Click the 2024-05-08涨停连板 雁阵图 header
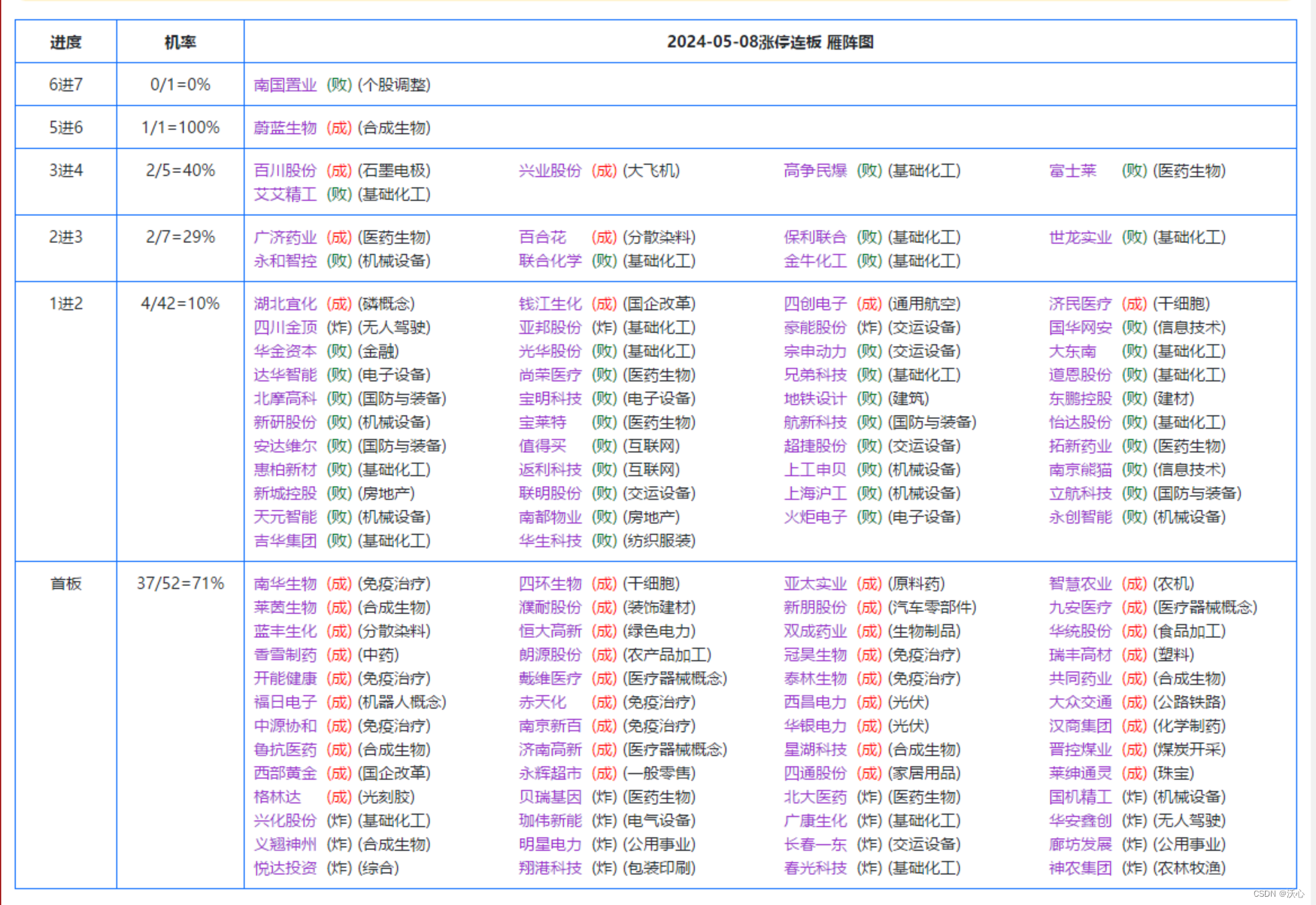Viewport: 1316px width, 905px height. (x=770, y=42)
